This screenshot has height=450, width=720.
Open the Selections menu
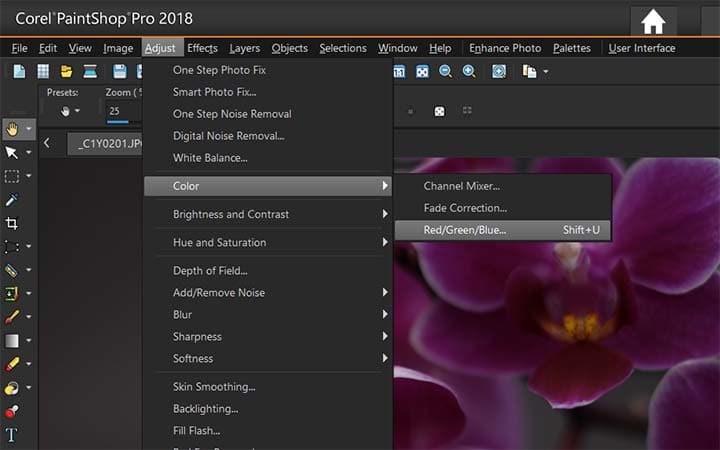[x=343, y=48]
